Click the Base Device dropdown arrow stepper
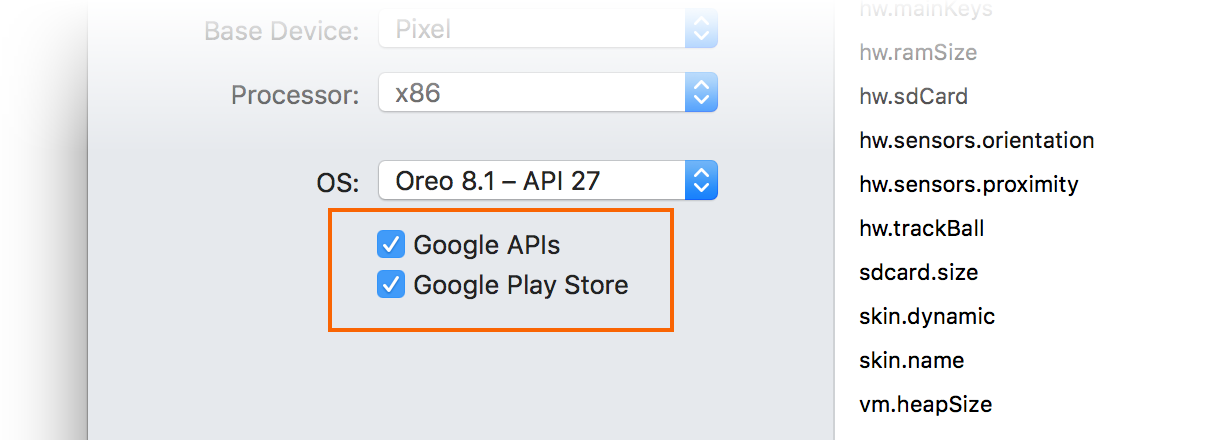Viewport: 1216px width, 440px height. pos(701,30)
